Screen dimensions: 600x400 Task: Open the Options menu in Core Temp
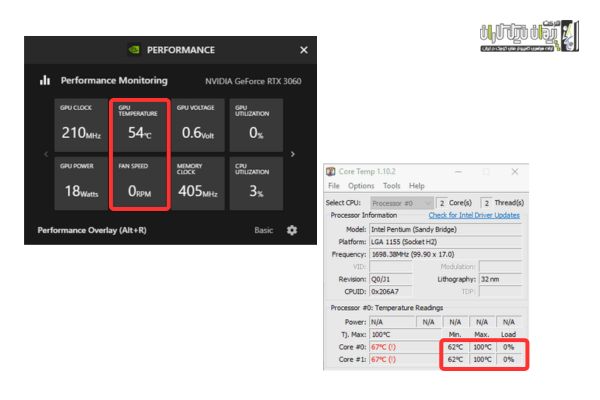click(361, 186)
